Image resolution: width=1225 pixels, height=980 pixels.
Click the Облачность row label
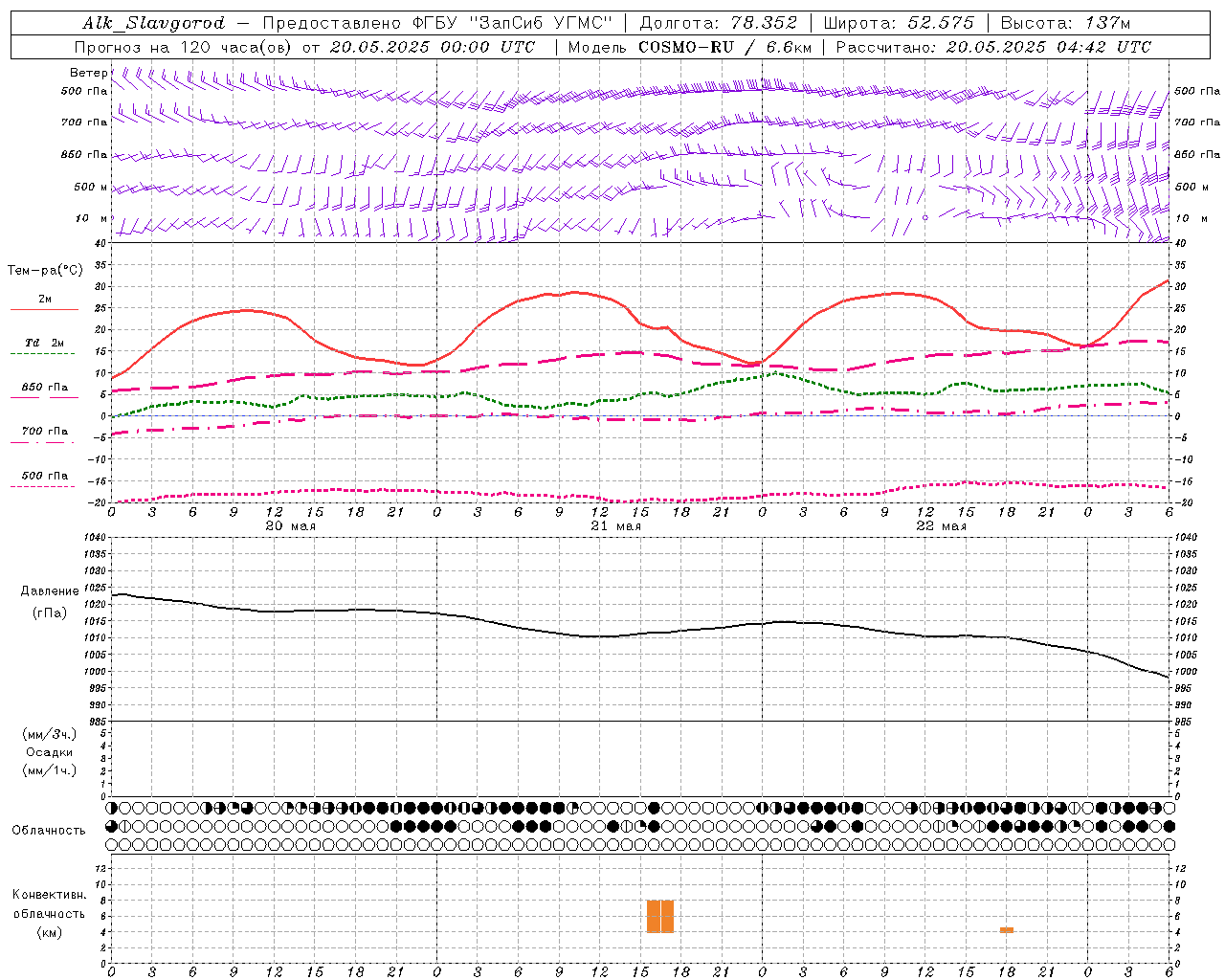(x=49, y=830)
